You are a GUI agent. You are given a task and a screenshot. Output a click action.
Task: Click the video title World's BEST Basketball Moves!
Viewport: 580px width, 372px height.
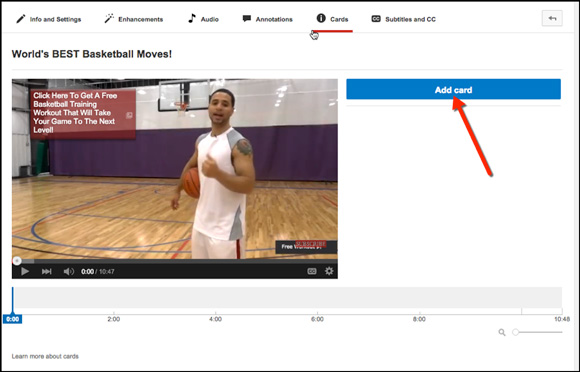[x=92, y=54]
